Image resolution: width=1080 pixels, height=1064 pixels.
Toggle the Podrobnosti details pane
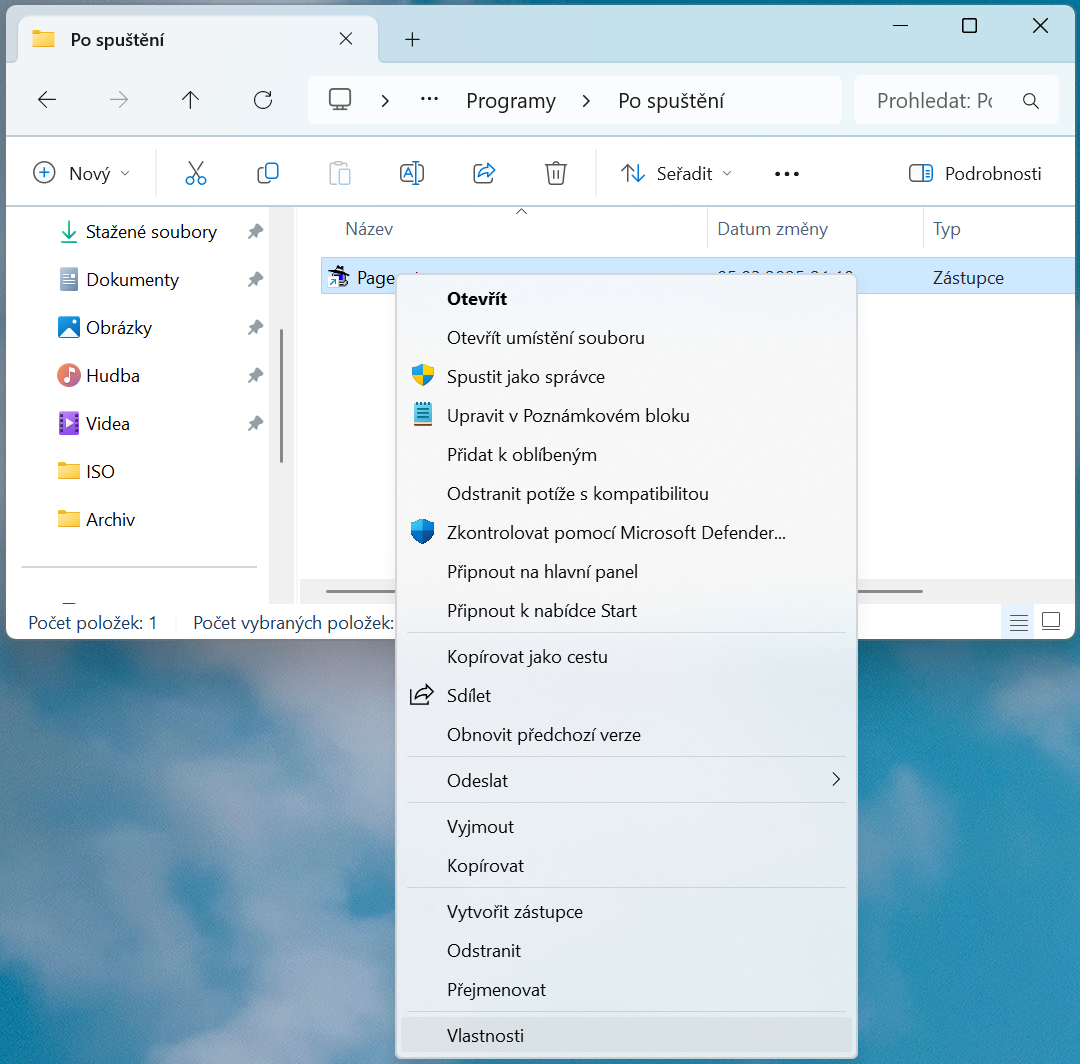975,174
